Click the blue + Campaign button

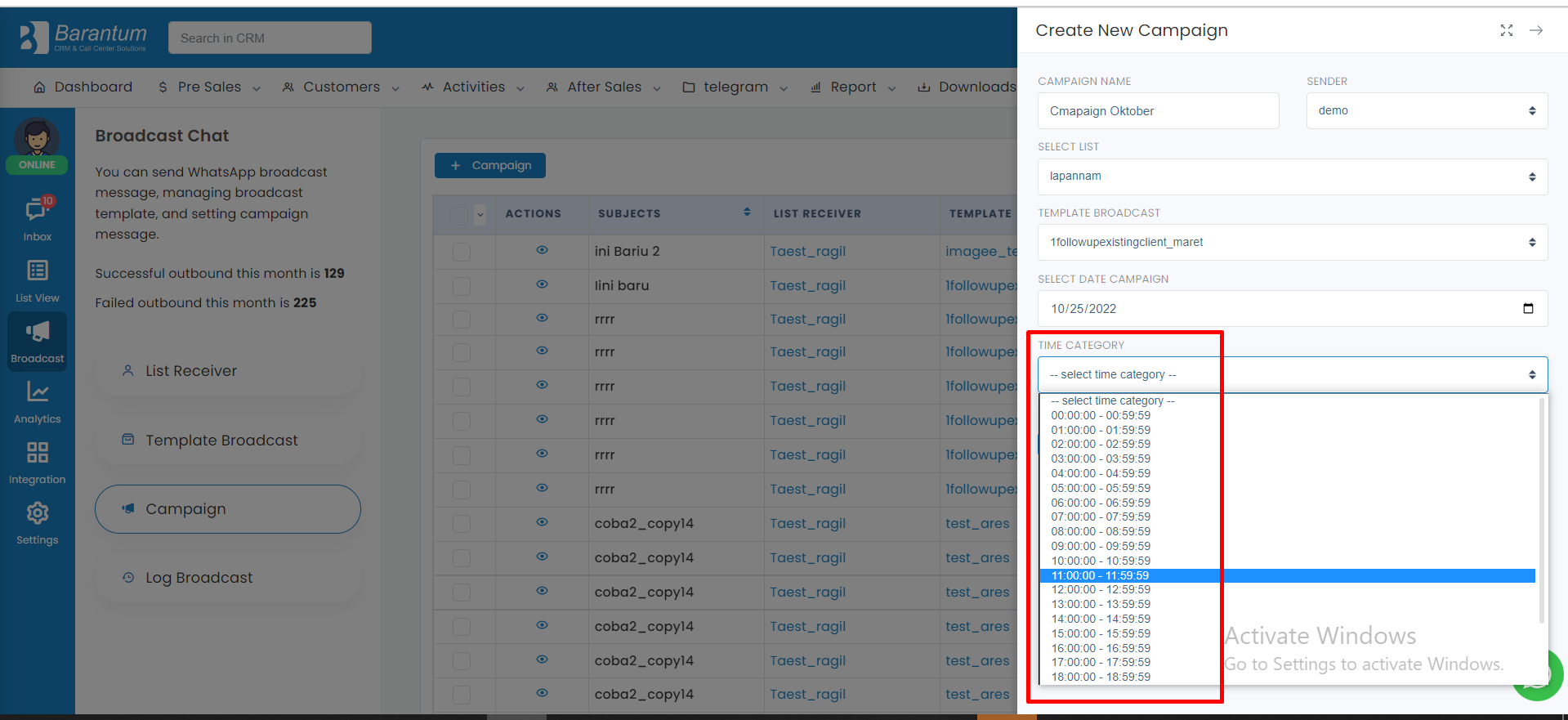click(x=490, y=166)
